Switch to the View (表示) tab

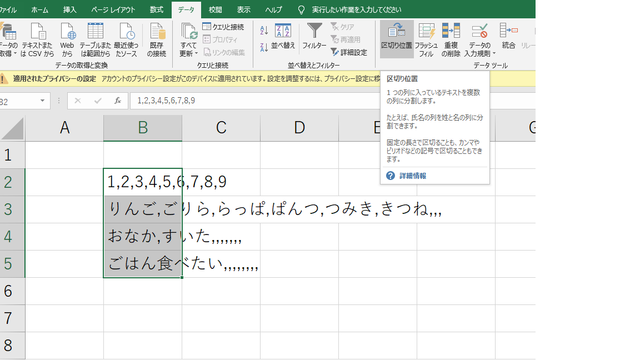pyautogui.click(x=244, y=10)
